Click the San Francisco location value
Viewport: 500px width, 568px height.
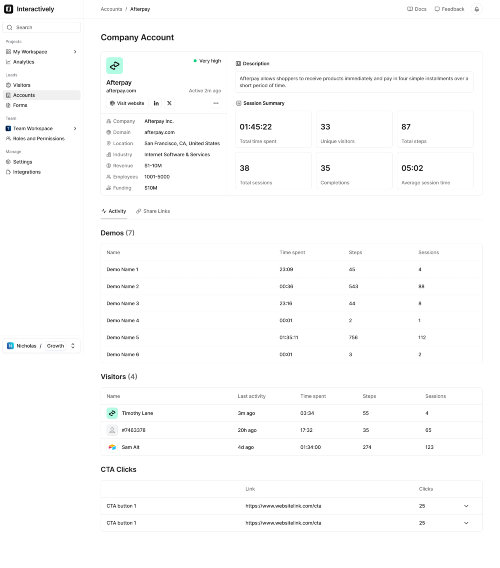[182, 143]
